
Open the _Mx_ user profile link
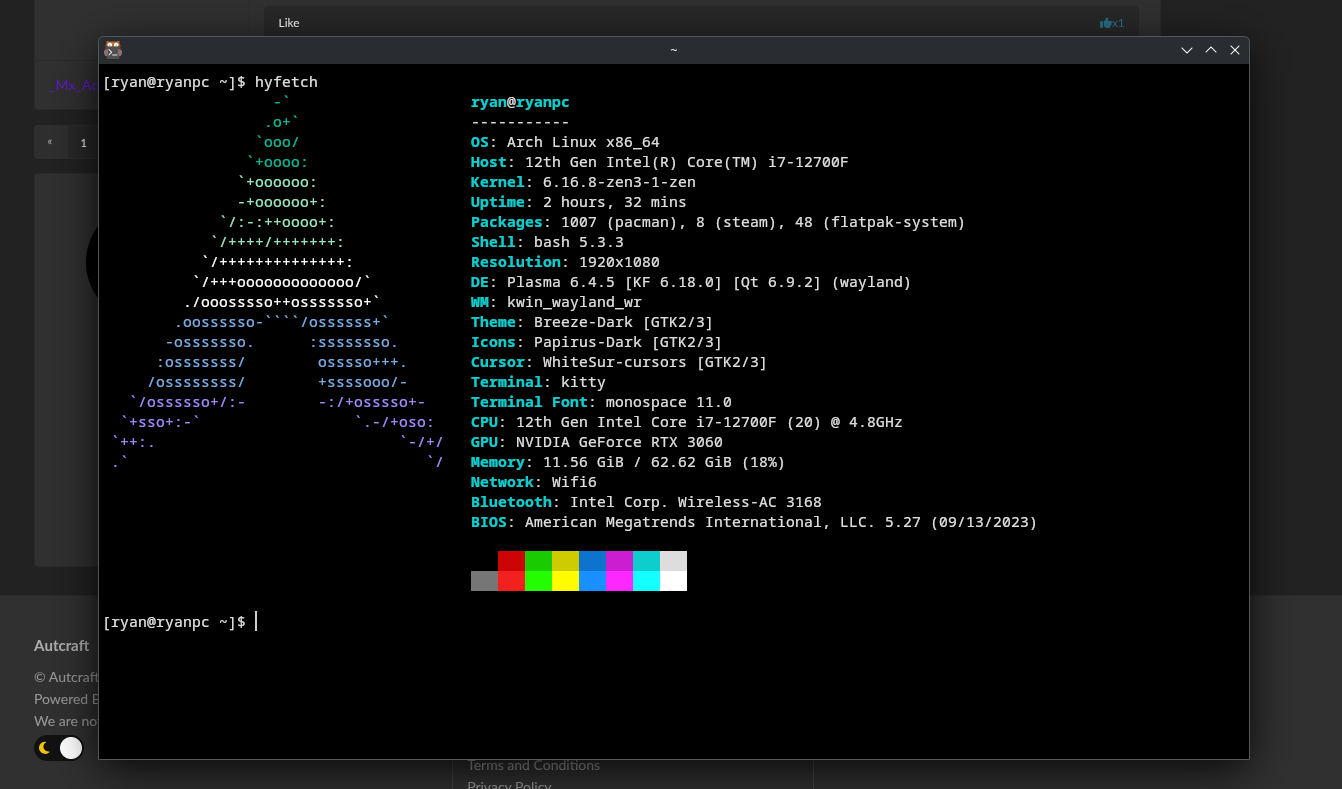coord(72,85)
